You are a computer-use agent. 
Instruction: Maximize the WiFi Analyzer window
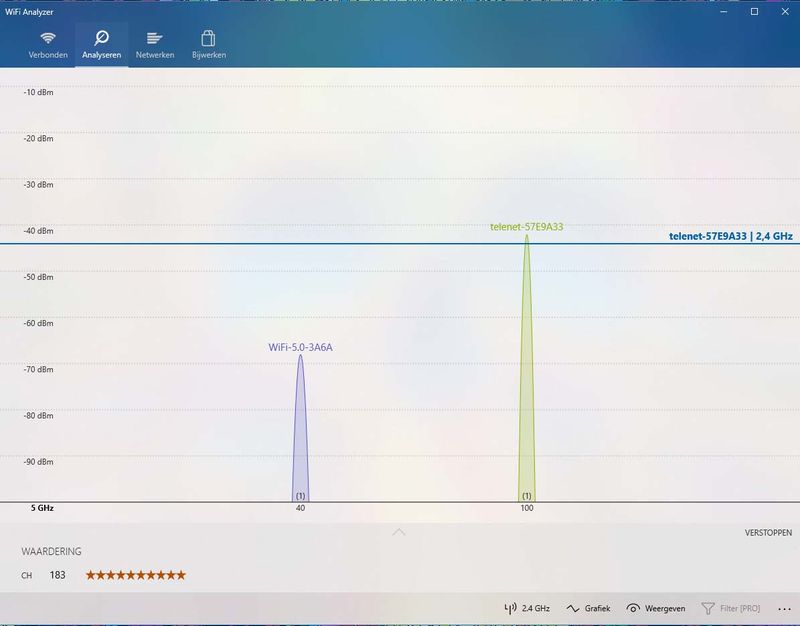[755, 11]
